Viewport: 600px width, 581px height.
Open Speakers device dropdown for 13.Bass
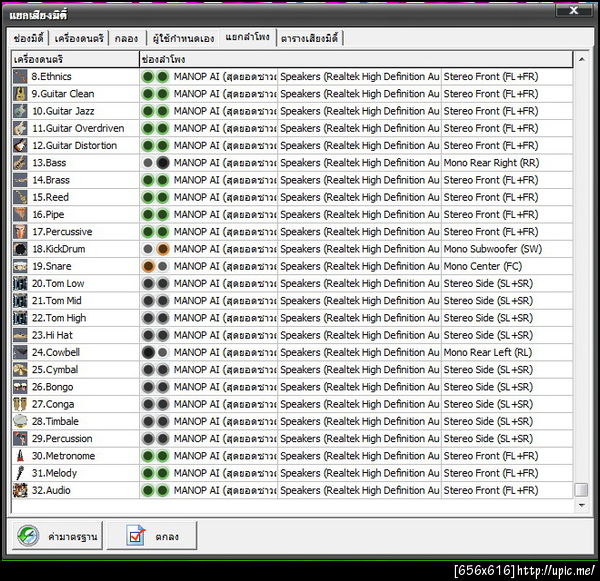click(359, 163)
